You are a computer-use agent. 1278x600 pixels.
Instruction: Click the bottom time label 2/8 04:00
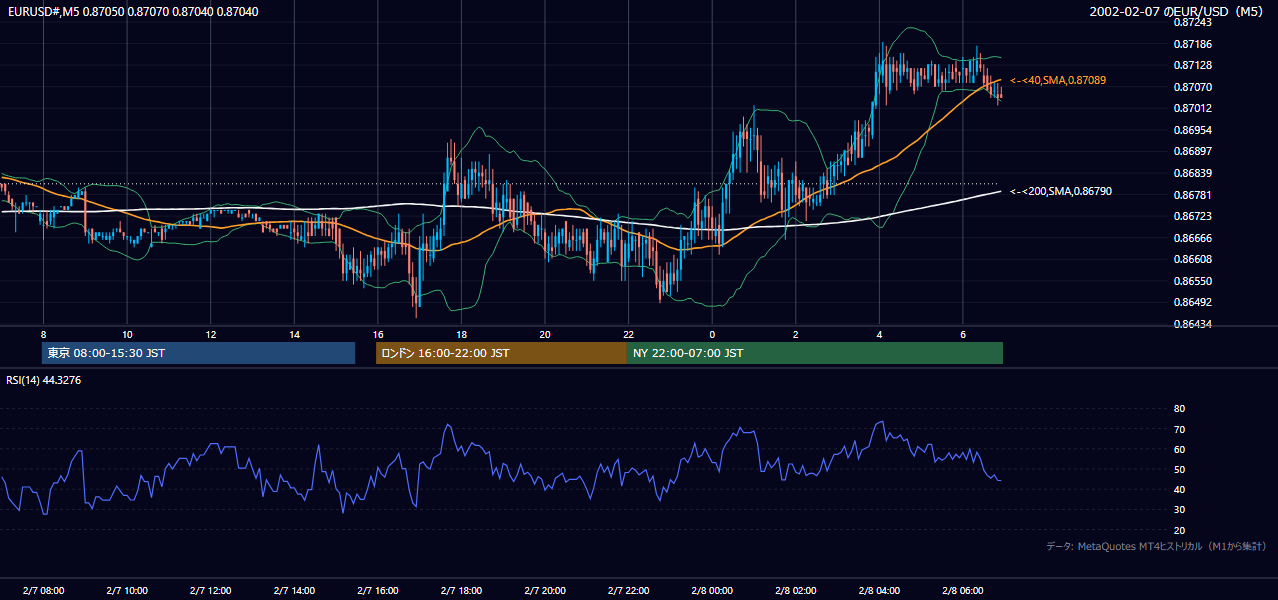880,591
